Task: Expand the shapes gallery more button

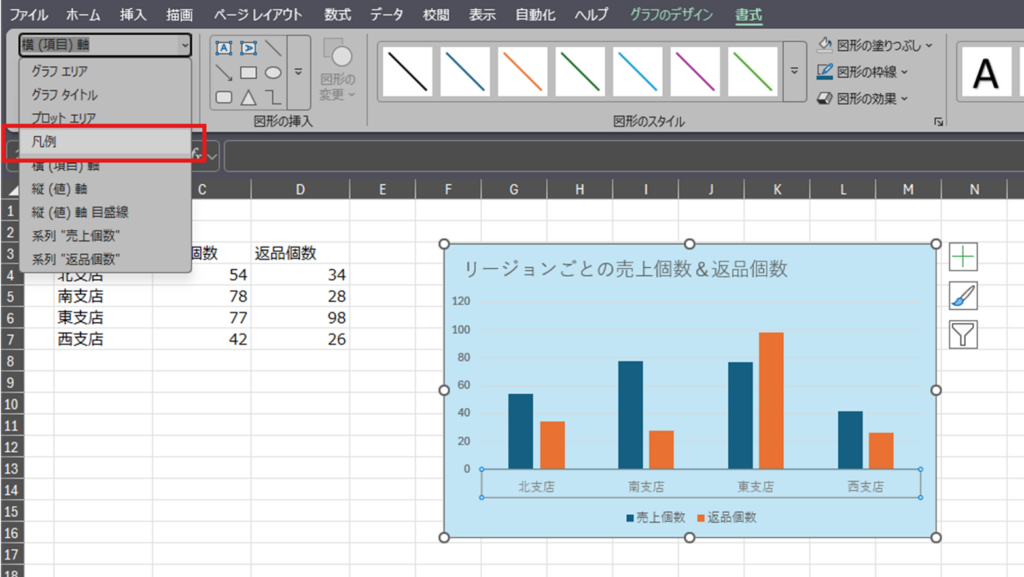Action: pyautogui.click(x=297, y=72)
